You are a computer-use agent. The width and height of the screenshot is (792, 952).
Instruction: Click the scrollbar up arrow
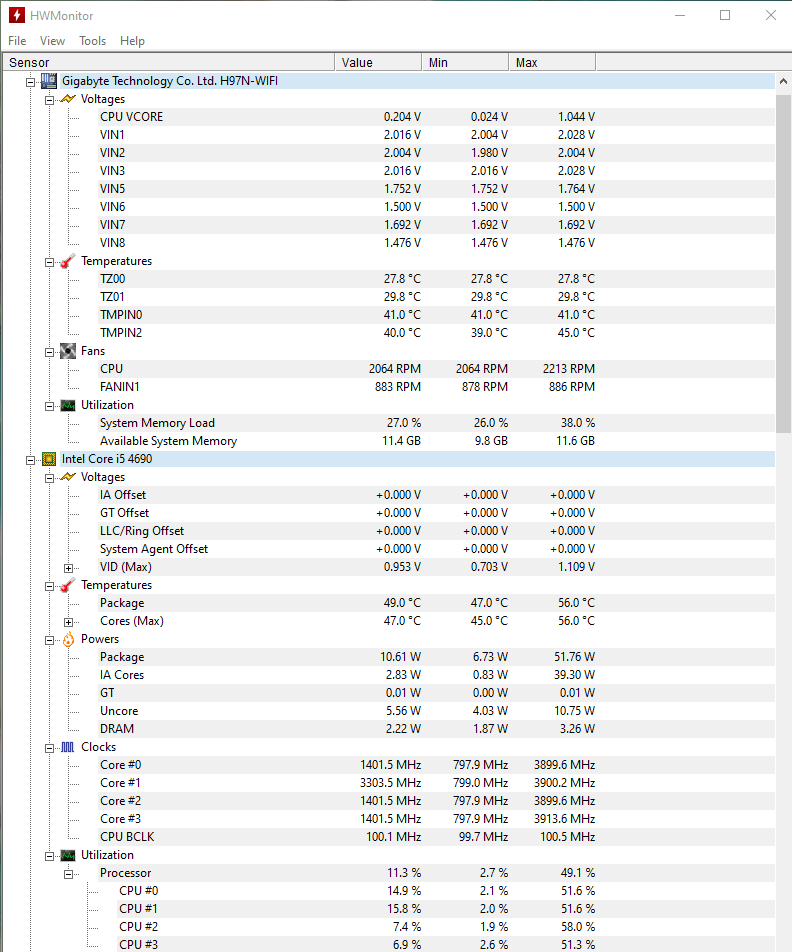tap(783, 81)
